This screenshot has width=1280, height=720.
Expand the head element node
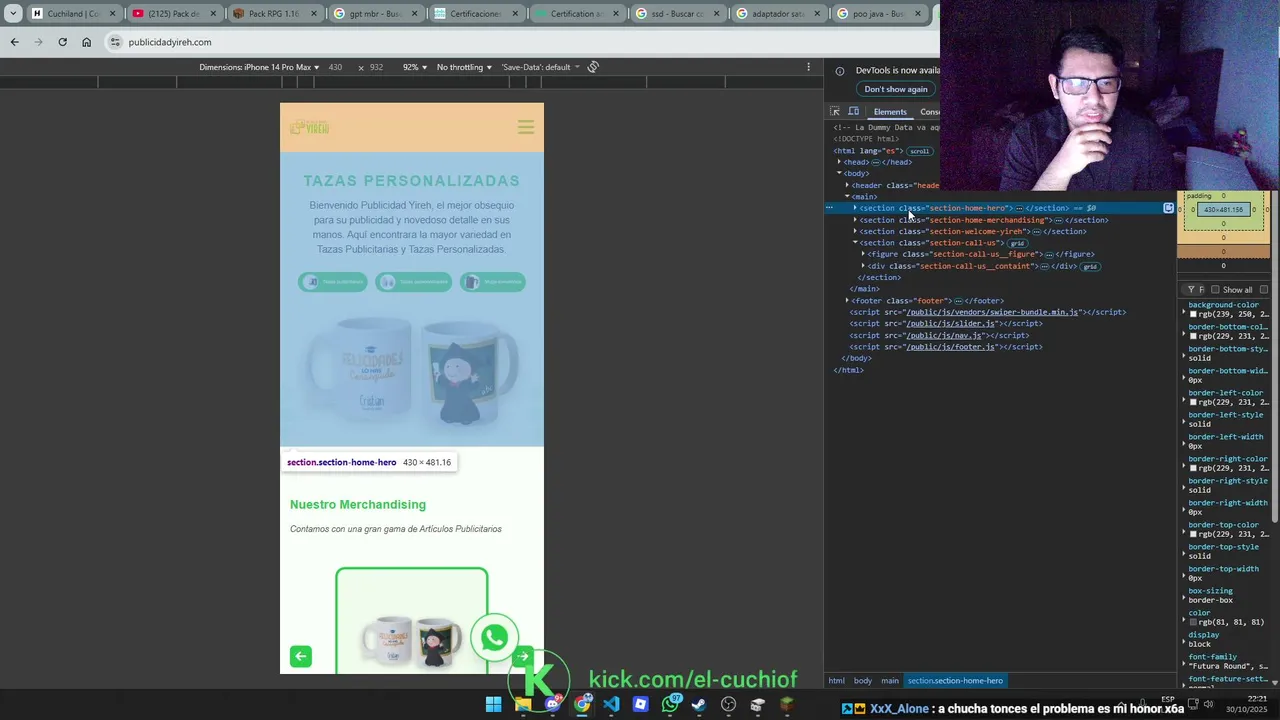(839, 162)
